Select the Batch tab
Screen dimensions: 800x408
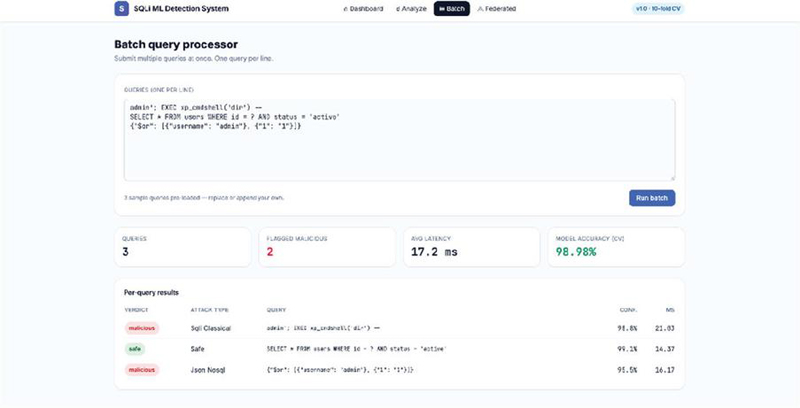(452, 9)
